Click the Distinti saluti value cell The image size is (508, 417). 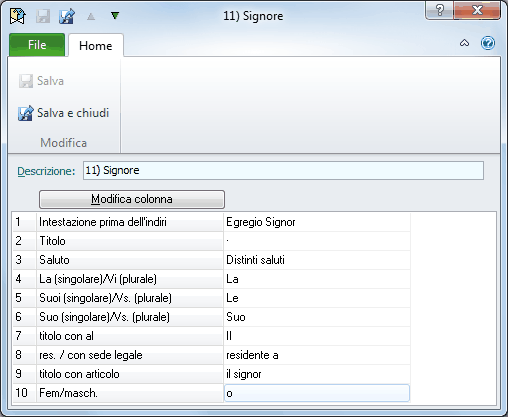[317, 260]
